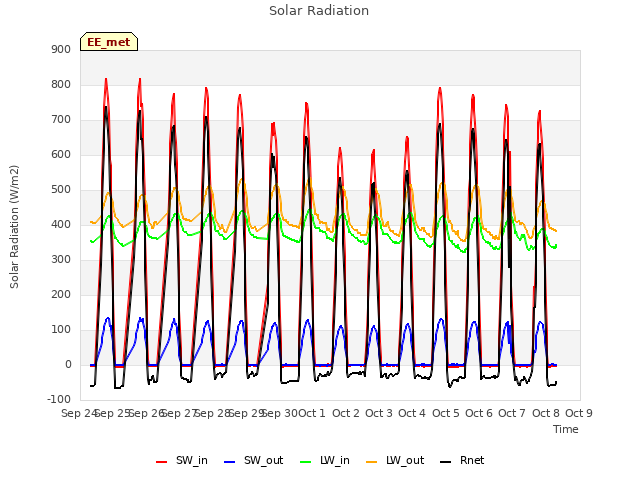Click the black Rnet legend swatch
The image size is (640, 480).
point(446,462)
